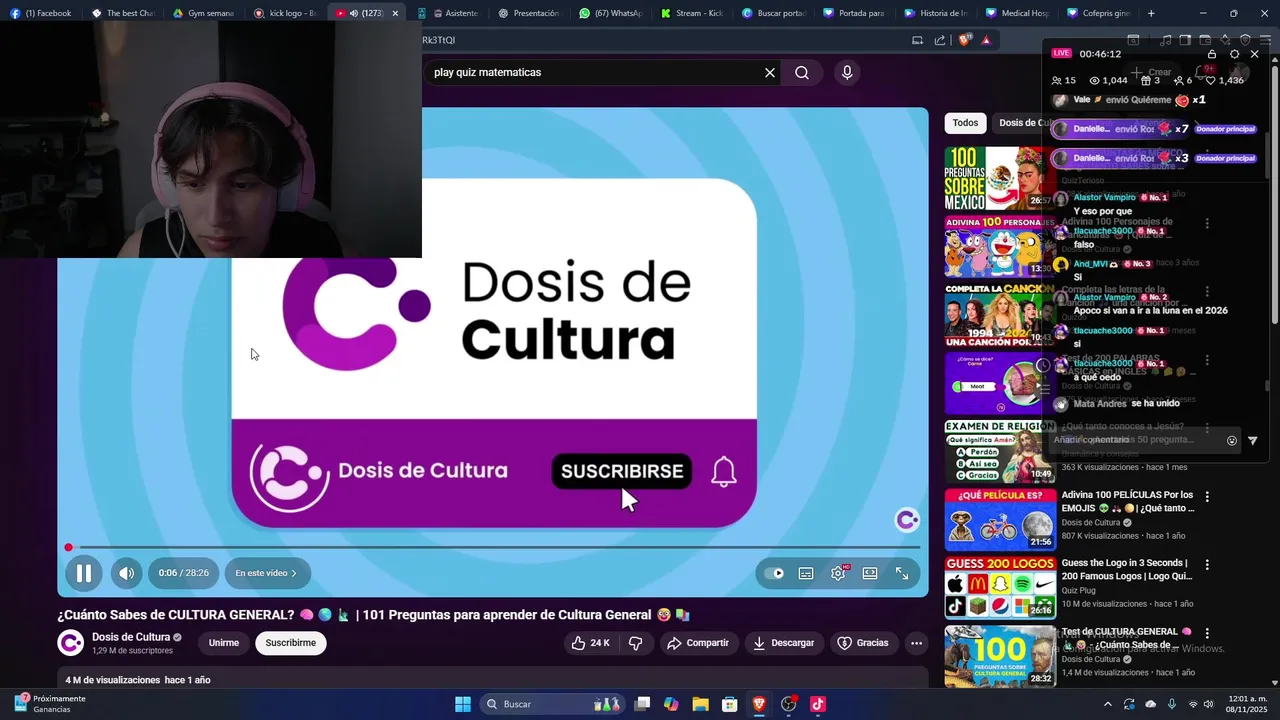Open the Dosis de Cultura channel name link
Viewport: 1280px width, 720px height.
pyautogui.click(x=131, y=637)
